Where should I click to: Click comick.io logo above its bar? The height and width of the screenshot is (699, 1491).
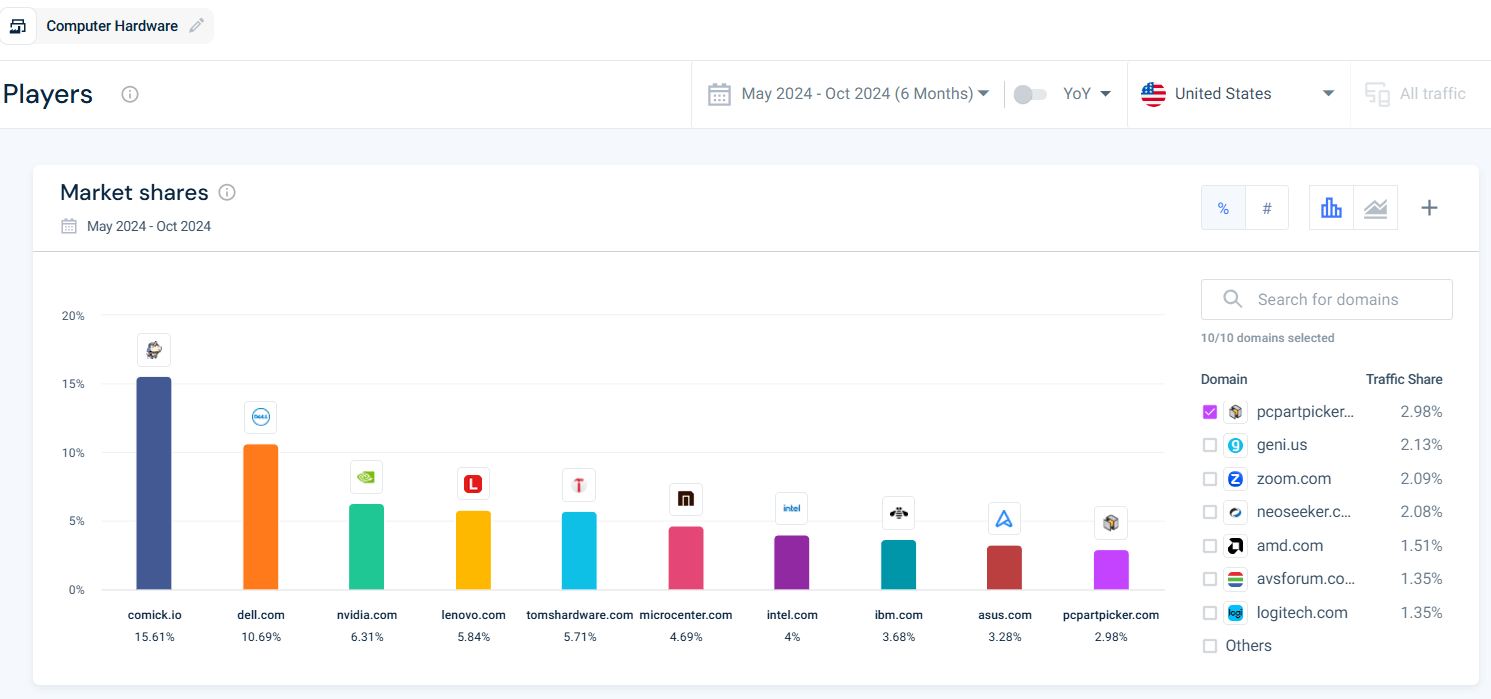click(154, 350)
